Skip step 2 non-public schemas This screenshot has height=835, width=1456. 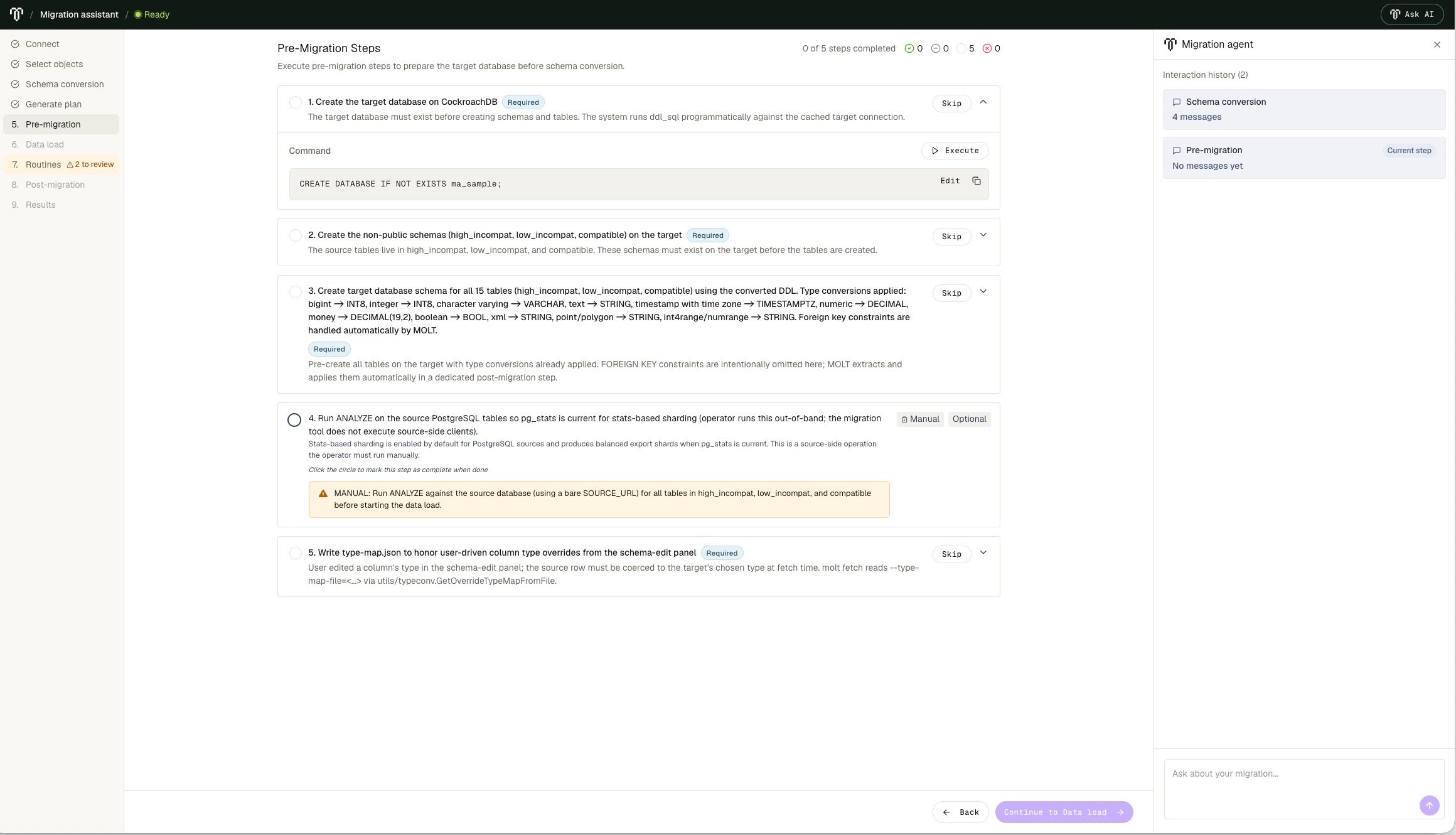(x=951, y=236)
